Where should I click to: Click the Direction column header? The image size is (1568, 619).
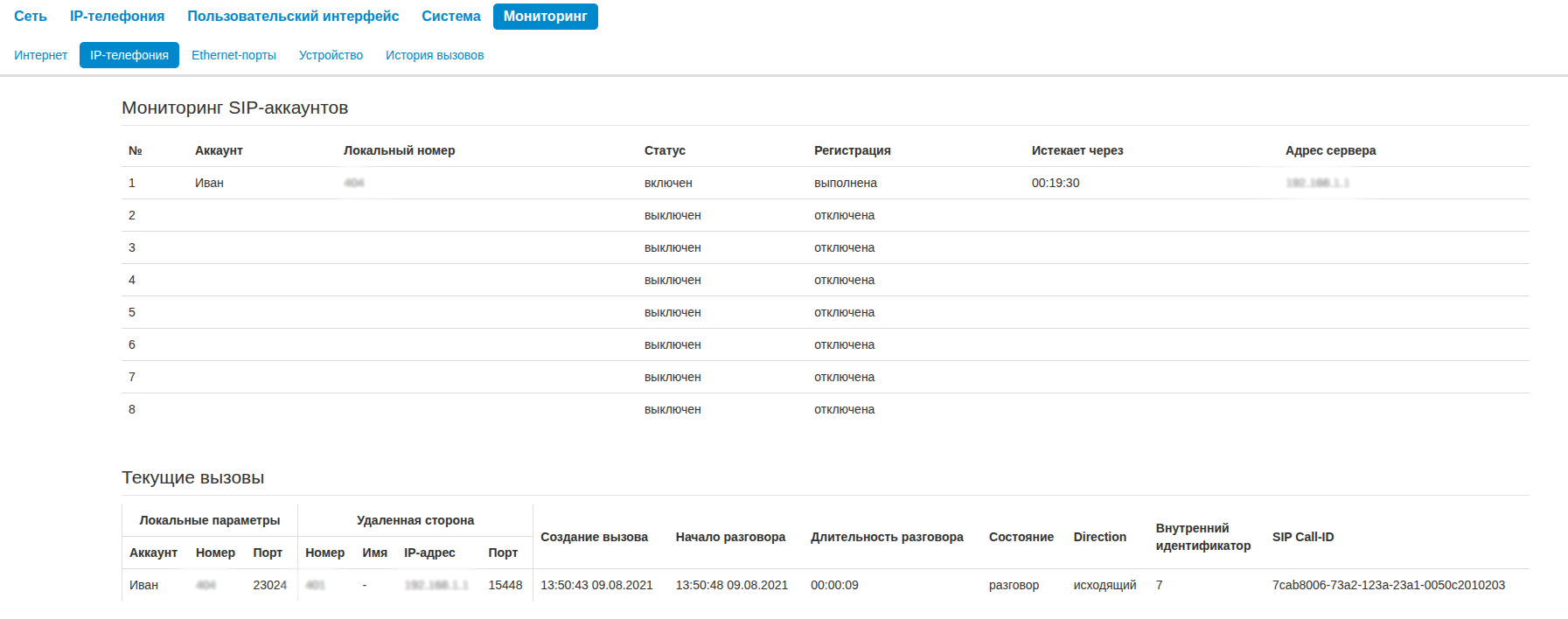(1100, 537)
